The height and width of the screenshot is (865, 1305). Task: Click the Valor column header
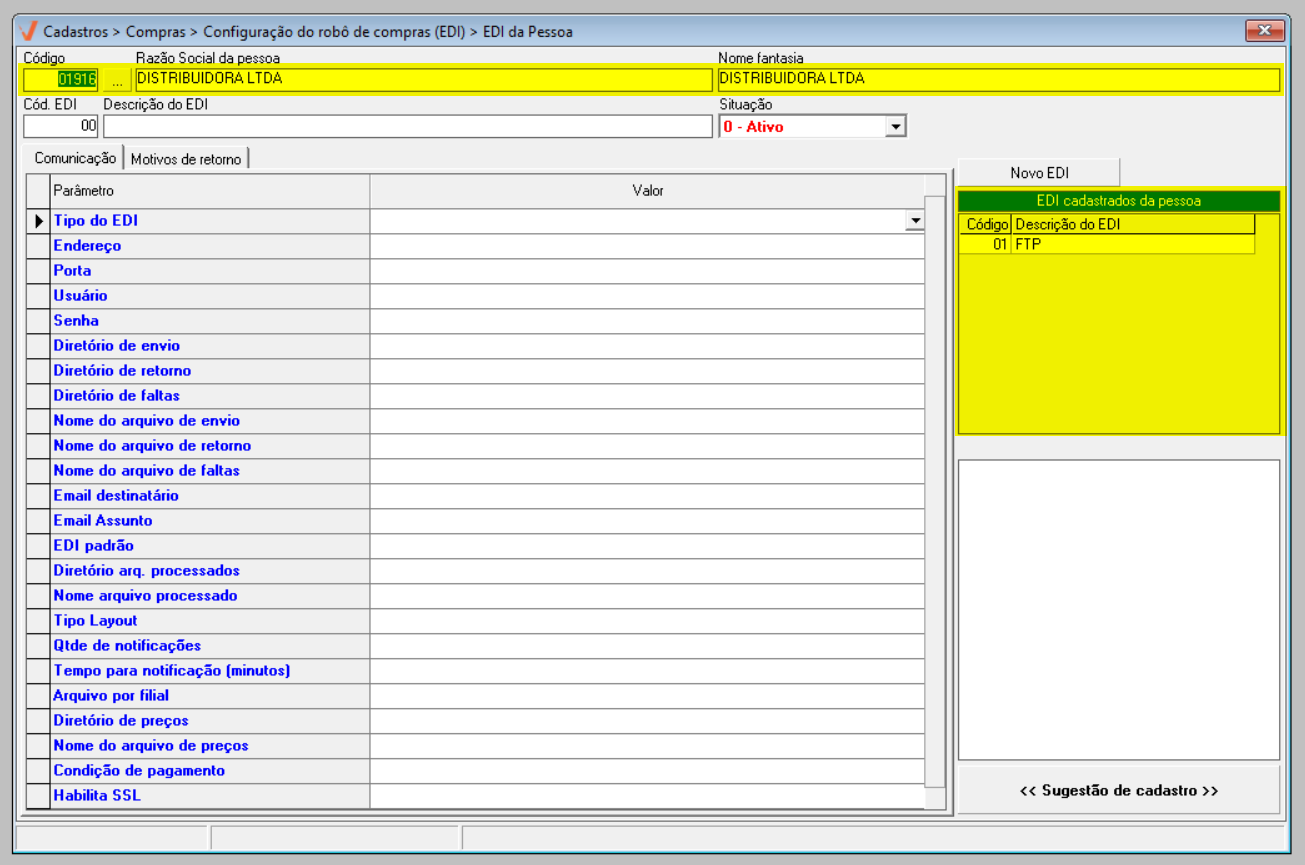click(647, 190)
